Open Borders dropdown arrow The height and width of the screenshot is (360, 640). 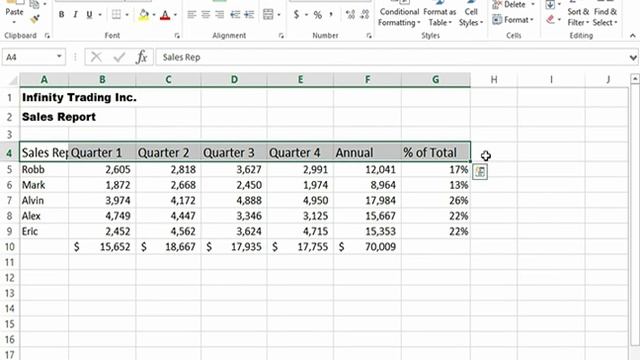coord(127,15)
